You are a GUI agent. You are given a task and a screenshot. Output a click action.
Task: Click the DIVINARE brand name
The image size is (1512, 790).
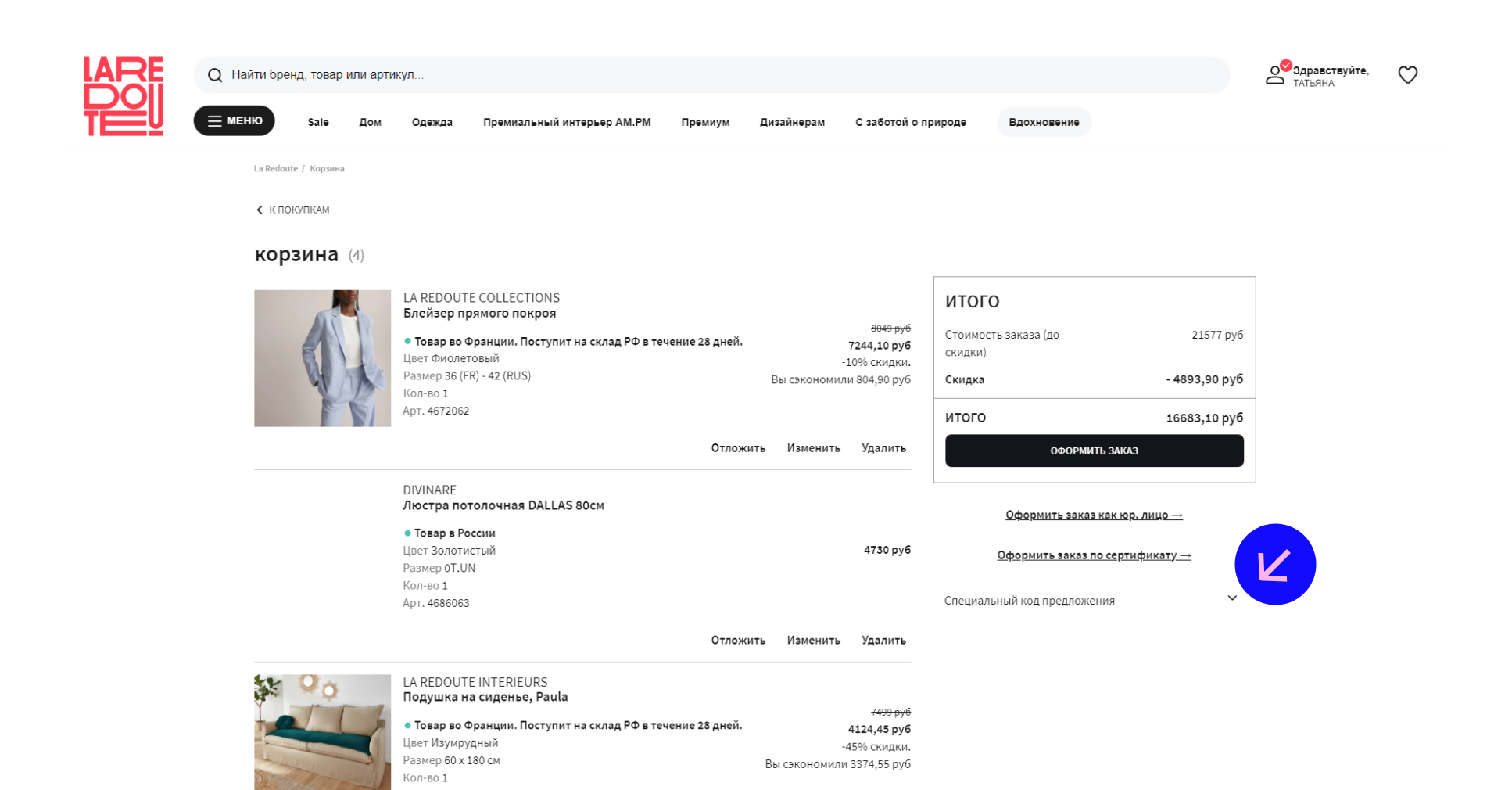click(429, 490)
